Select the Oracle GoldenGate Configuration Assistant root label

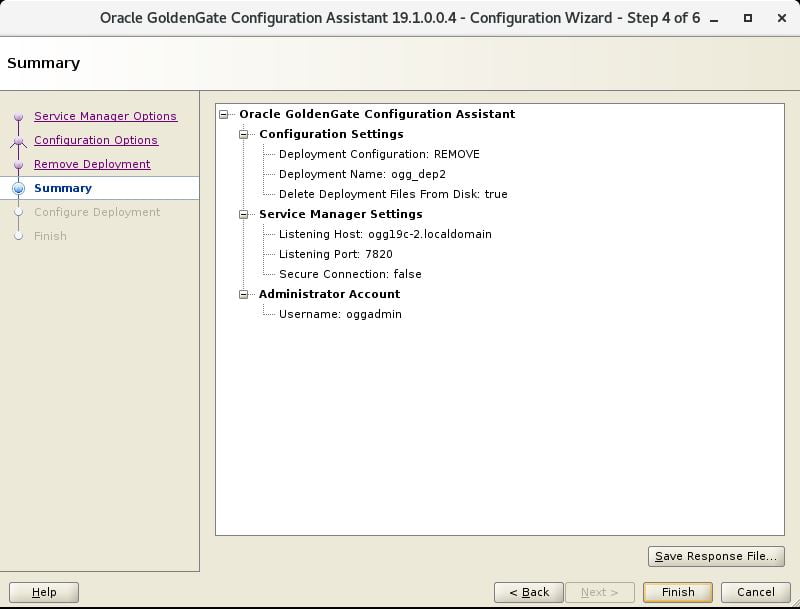(377, 114)
